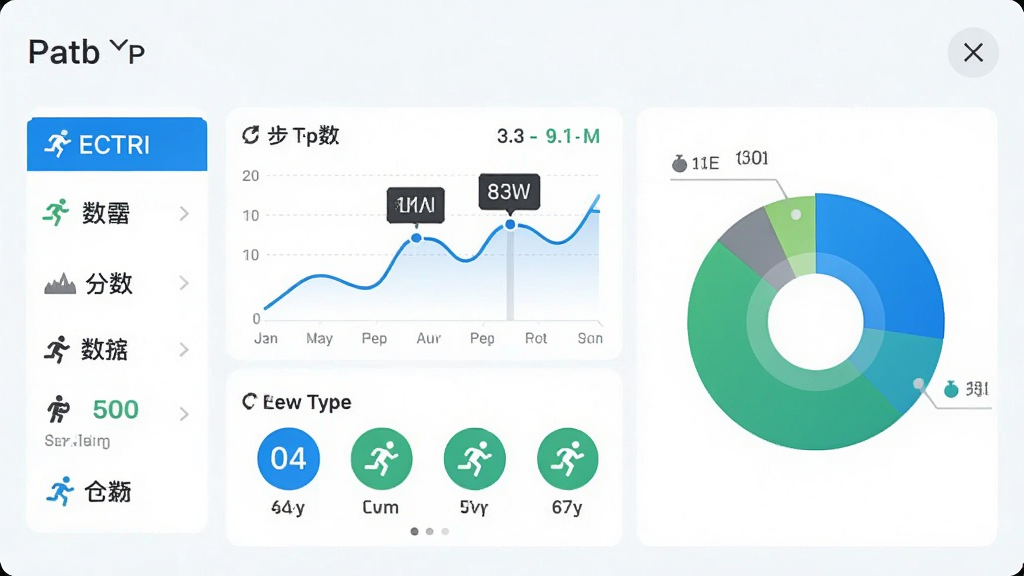This screenshot has height=576, width=1024.
Task: Click the Jan axis label
Action: point(266,338)
